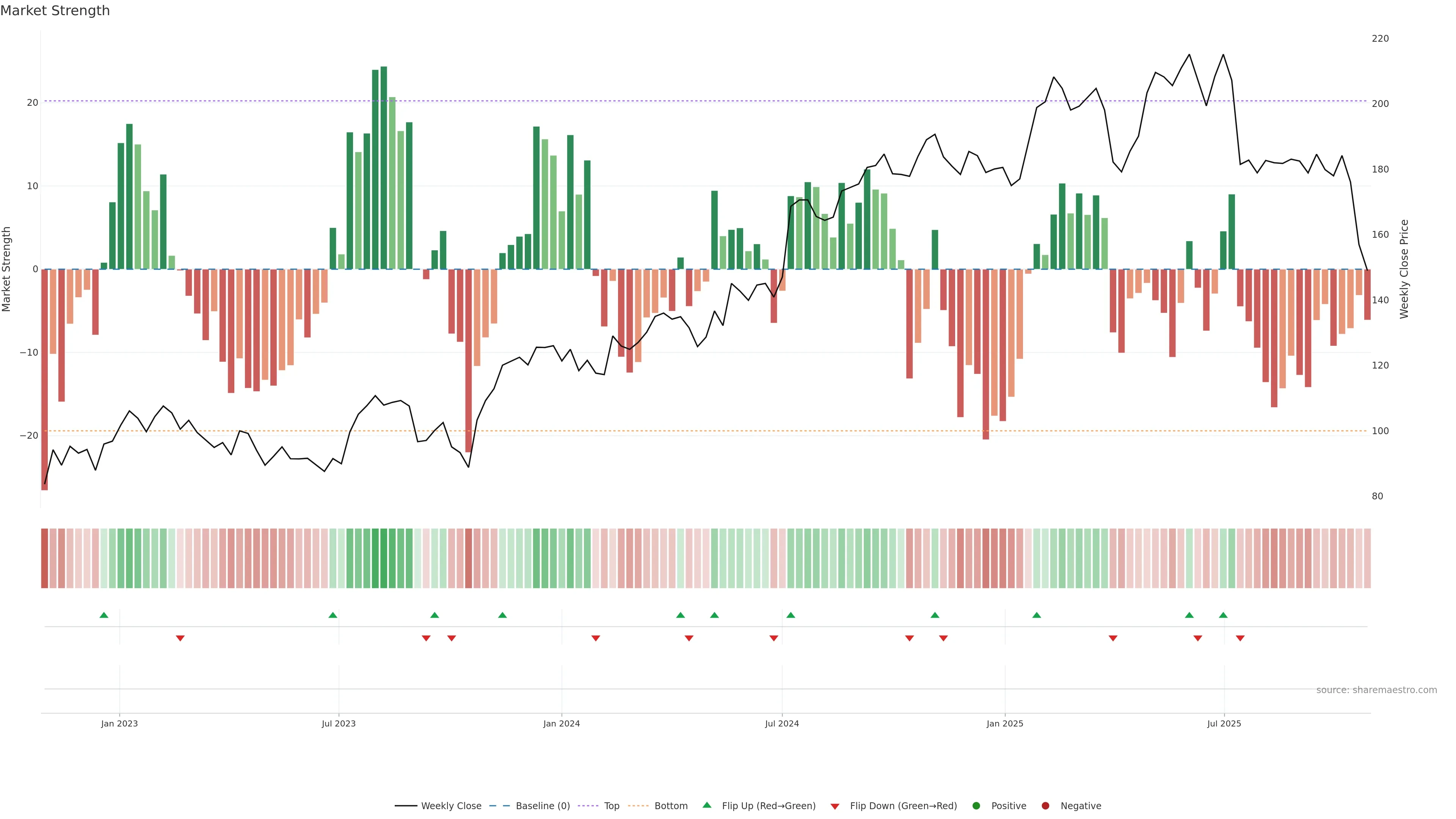Image resolution: width=1456 pixels, height=819 pixels.
Task: Click the source: sharemaestro.com text
Action: coord(1376,690)
